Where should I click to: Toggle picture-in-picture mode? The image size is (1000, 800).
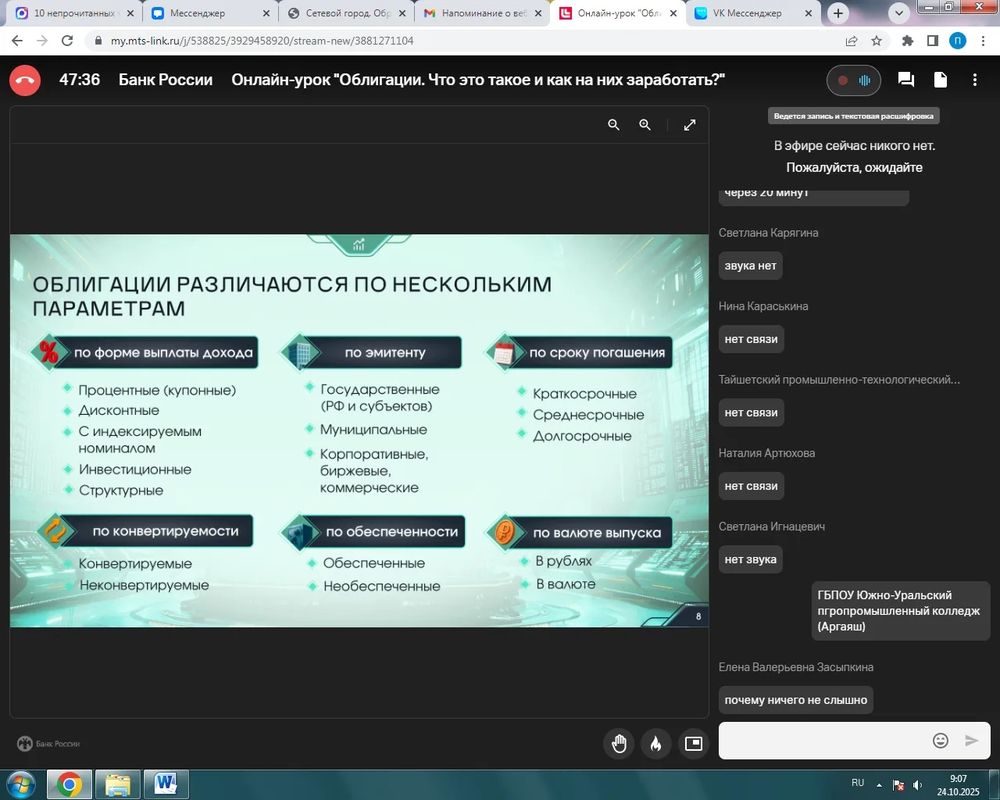693,743
